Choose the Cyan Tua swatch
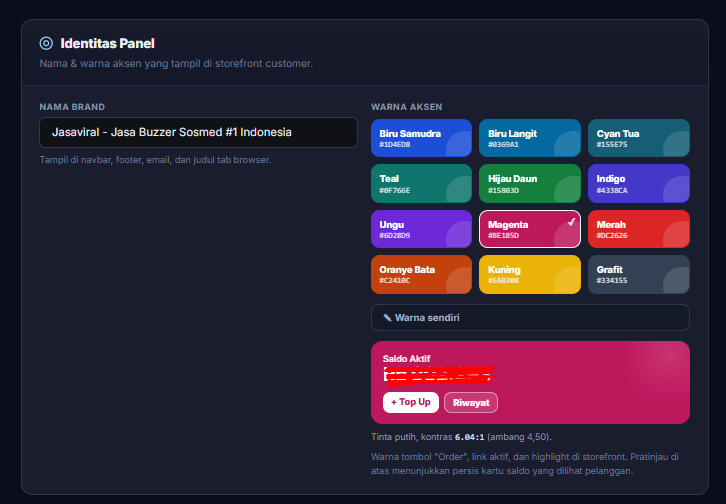Viewport: 726px width, 504px height. click(x=638, y=138)
